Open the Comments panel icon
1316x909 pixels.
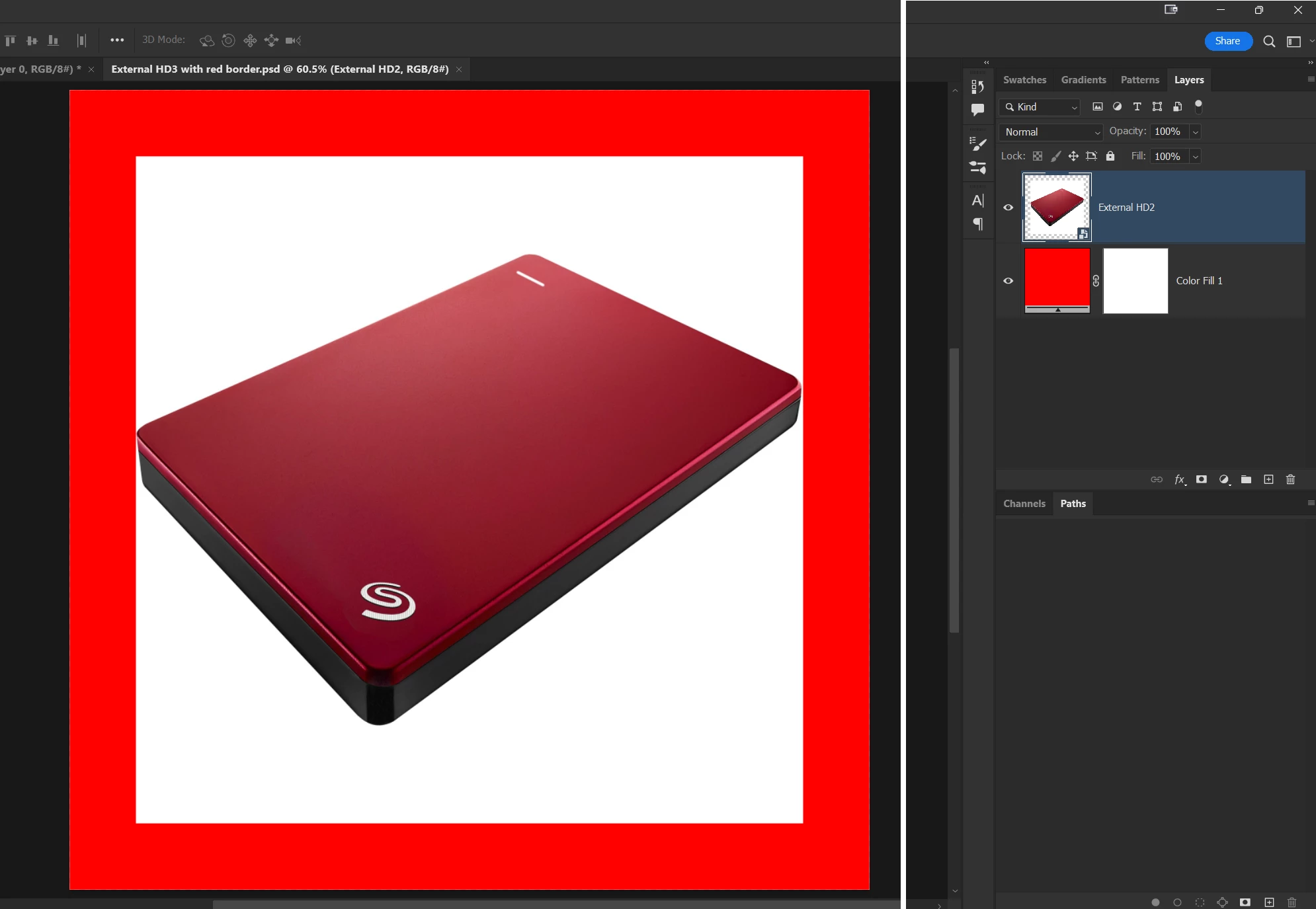click(x=977, y=110)
